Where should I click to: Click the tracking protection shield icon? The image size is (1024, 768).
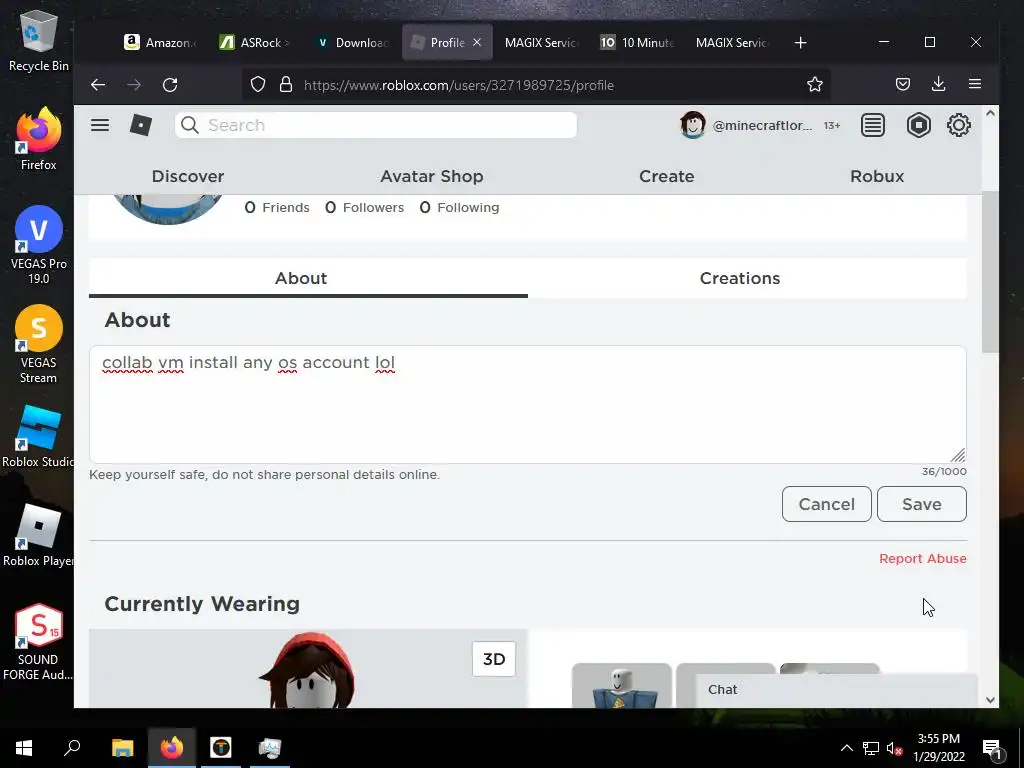[x=258, y=85]
